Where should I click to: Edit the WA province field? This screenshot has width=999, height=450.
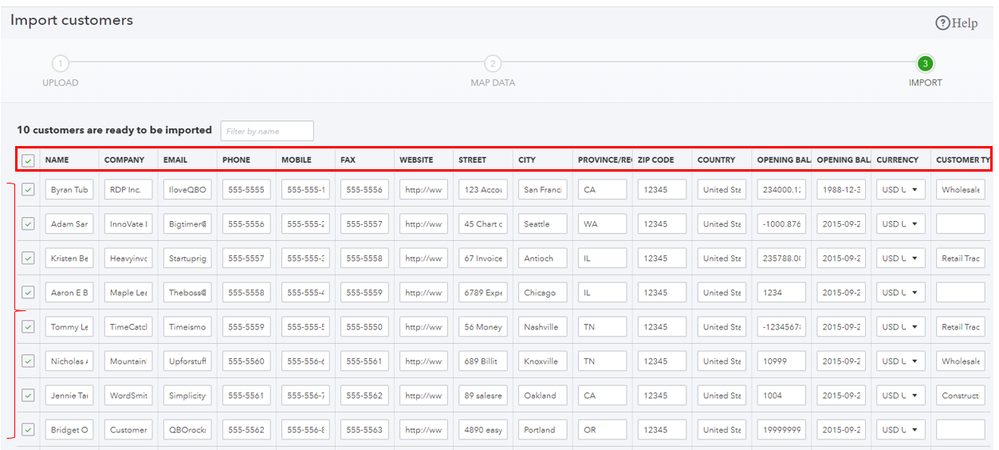tap(602, 224)
